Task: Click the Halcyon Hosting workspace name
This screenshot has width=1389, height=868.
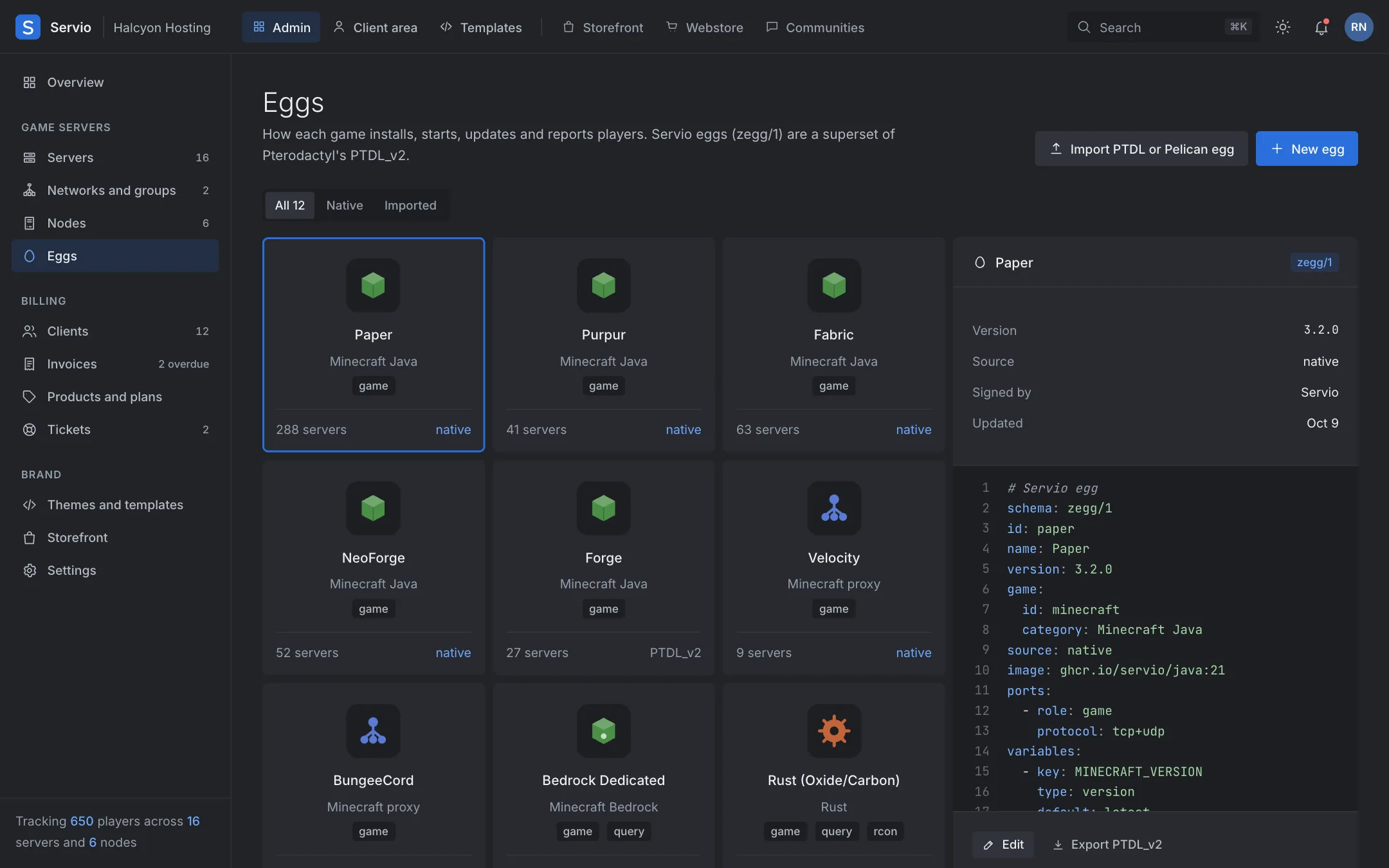Action: [x=162, y=27]
